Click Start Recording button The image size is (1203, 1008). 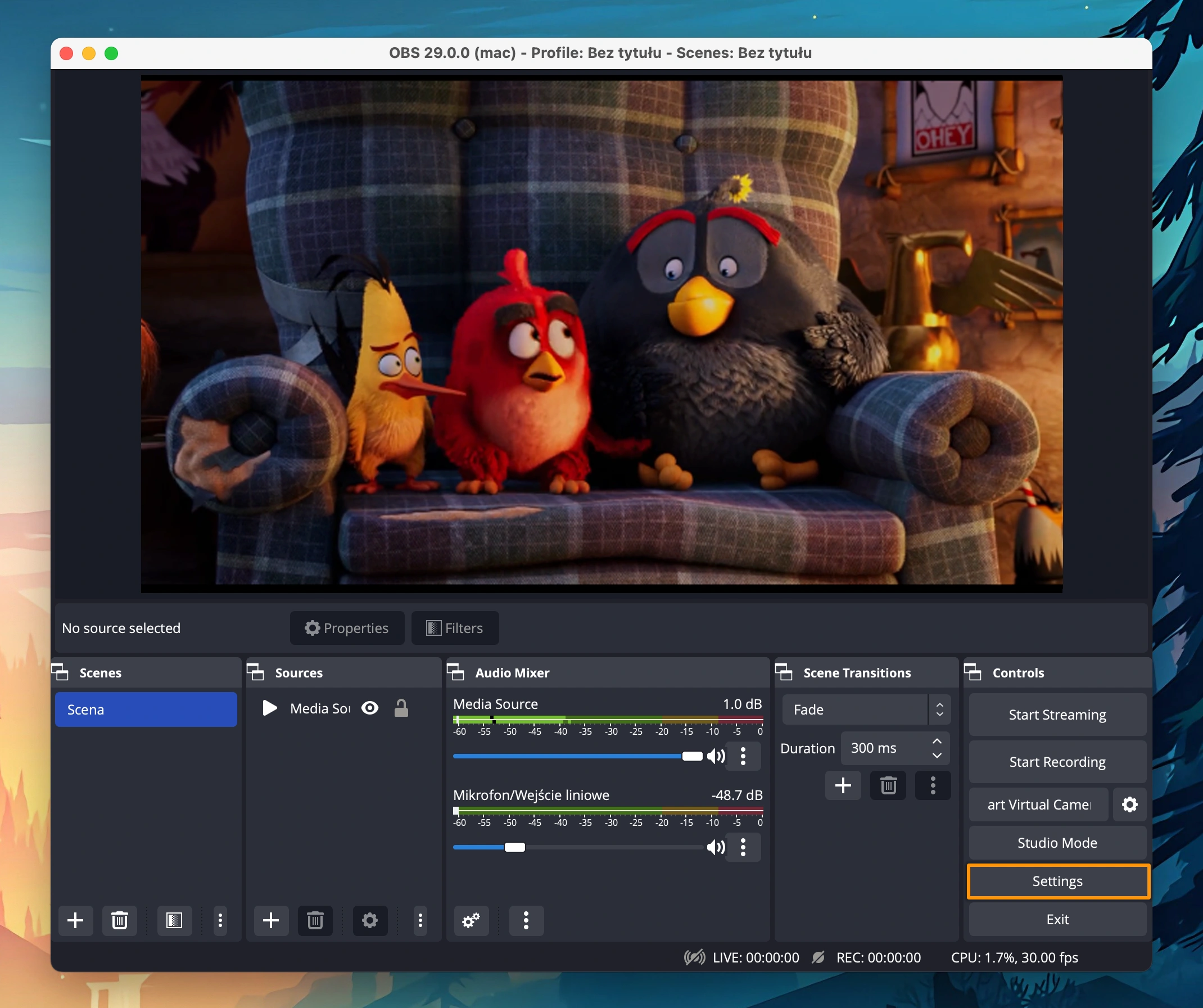pos(1057,762)
